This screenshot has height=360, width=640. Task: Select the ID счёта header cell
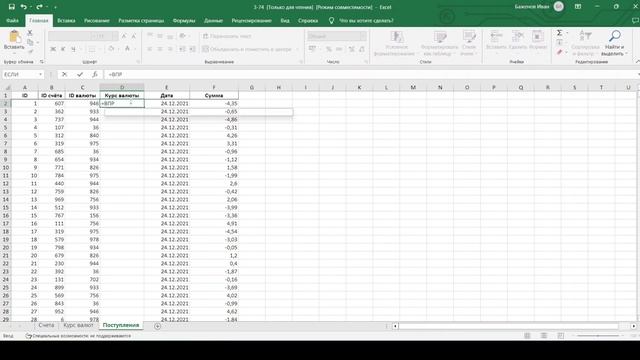pos(51,95)
